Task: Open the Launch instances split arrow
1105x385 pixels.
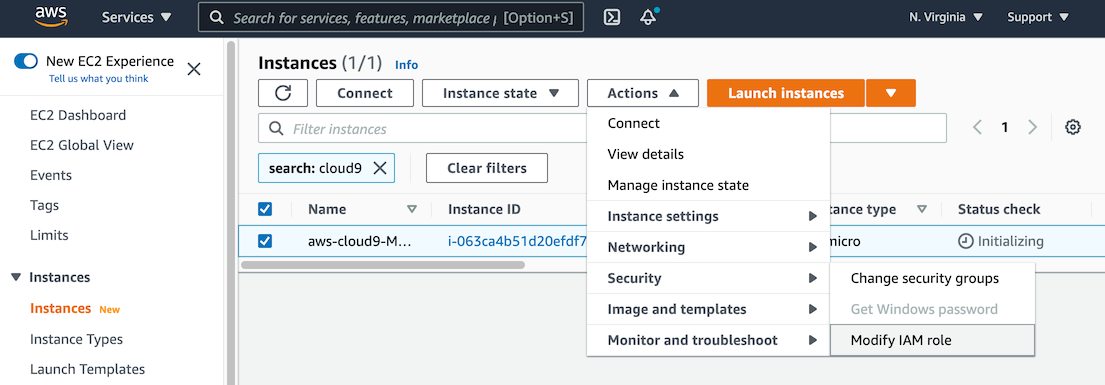Action: click(x=891, y=93)
